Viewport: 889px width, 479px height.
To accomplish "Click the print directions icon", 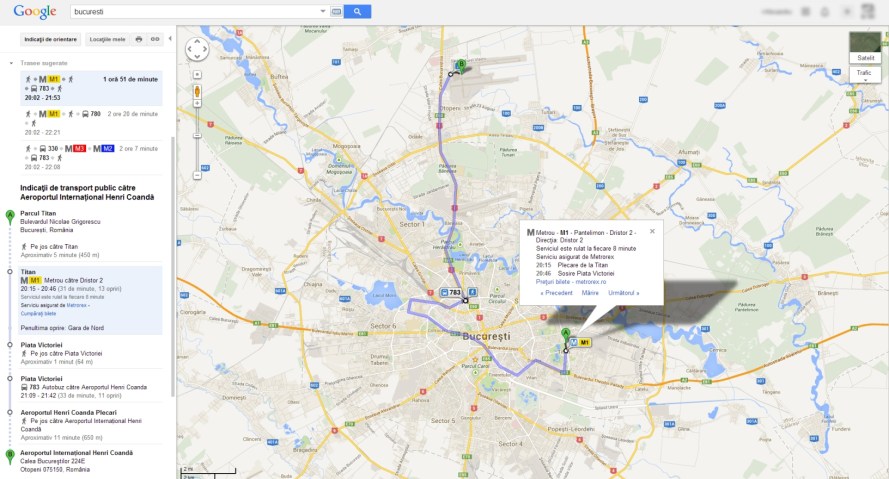I will (x=139, y=38).
